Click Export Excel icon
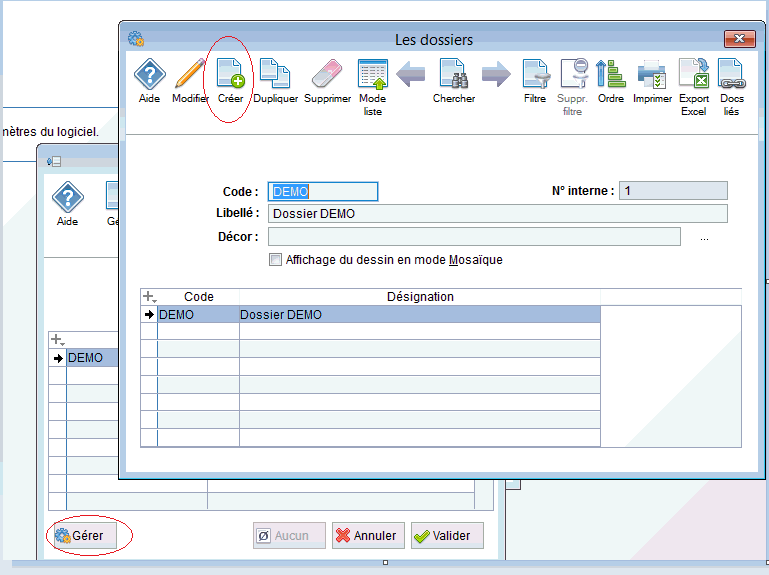This screenshot has height=575, width=769. pyautogui.click(x=693, y=76)
